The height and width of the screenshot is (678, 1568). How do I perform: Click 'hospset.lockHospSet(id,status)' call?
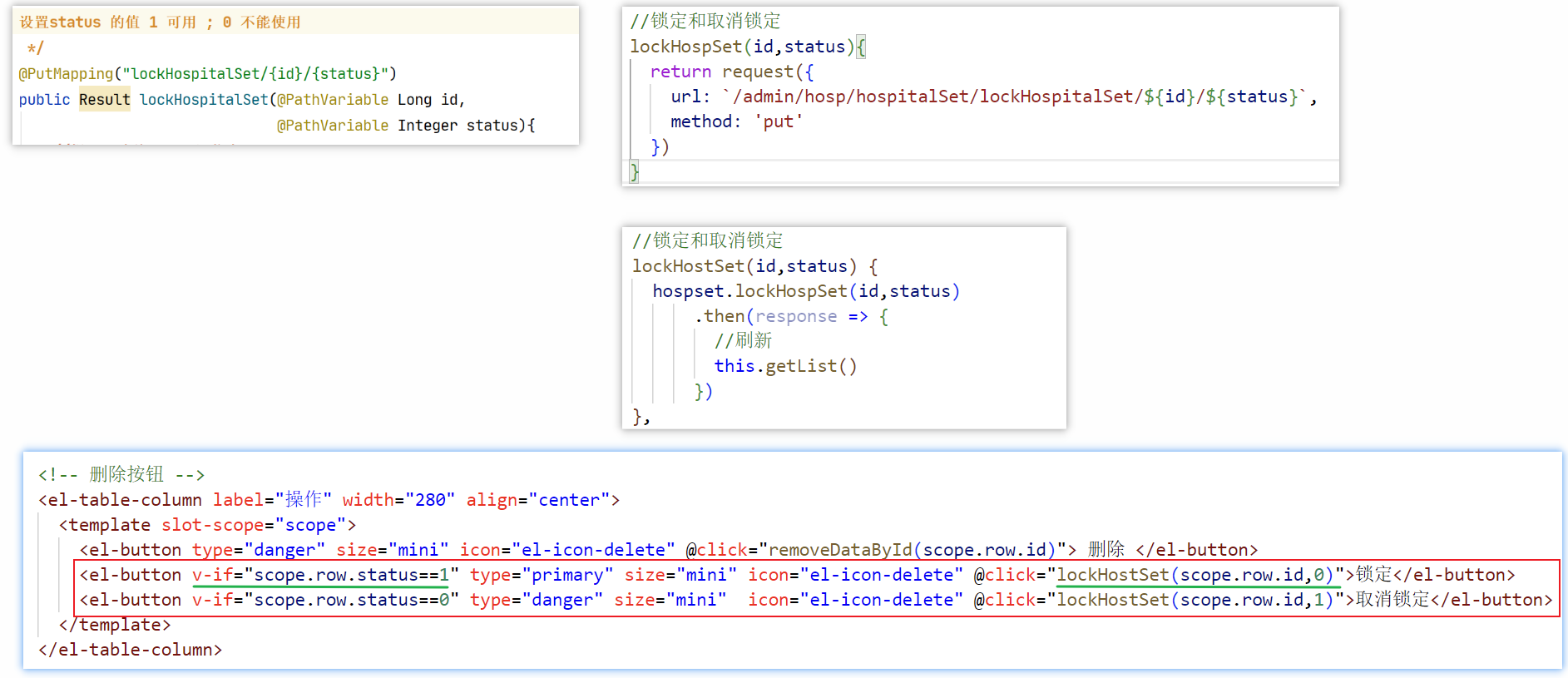coord(806,291)
